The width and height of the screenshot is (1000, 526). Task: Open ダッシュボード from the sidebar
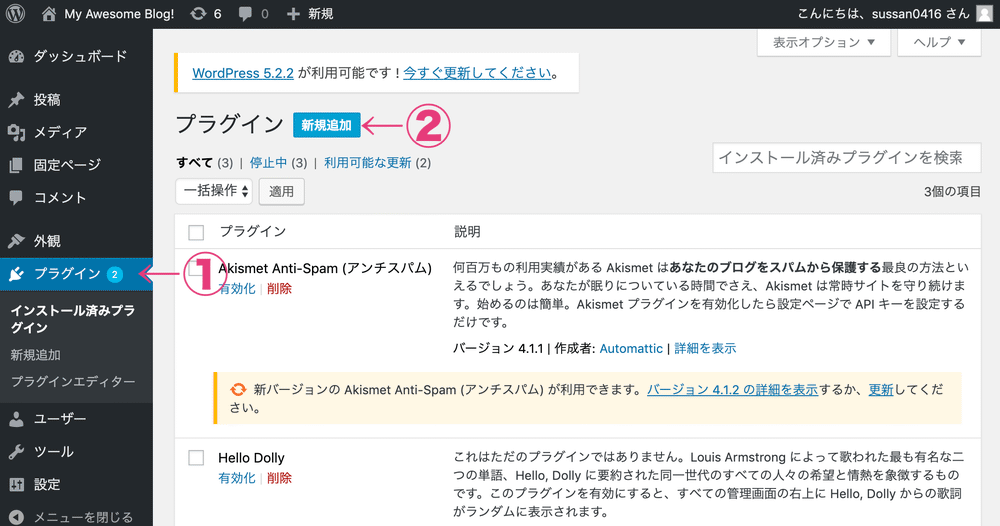point(80,57)
